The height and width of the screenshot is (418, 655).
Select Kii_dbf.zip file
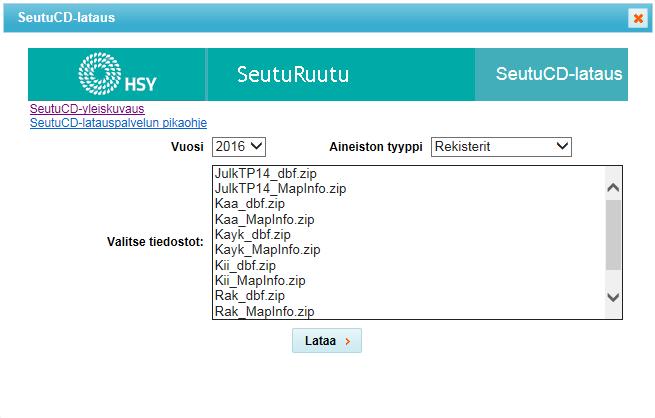pos(409,265)
